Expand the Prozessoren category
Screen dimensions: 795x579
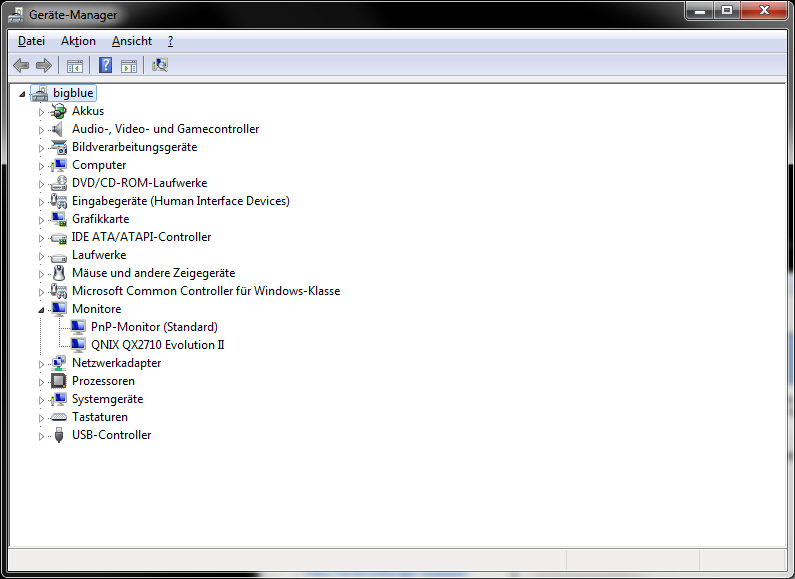click(42, 382)
